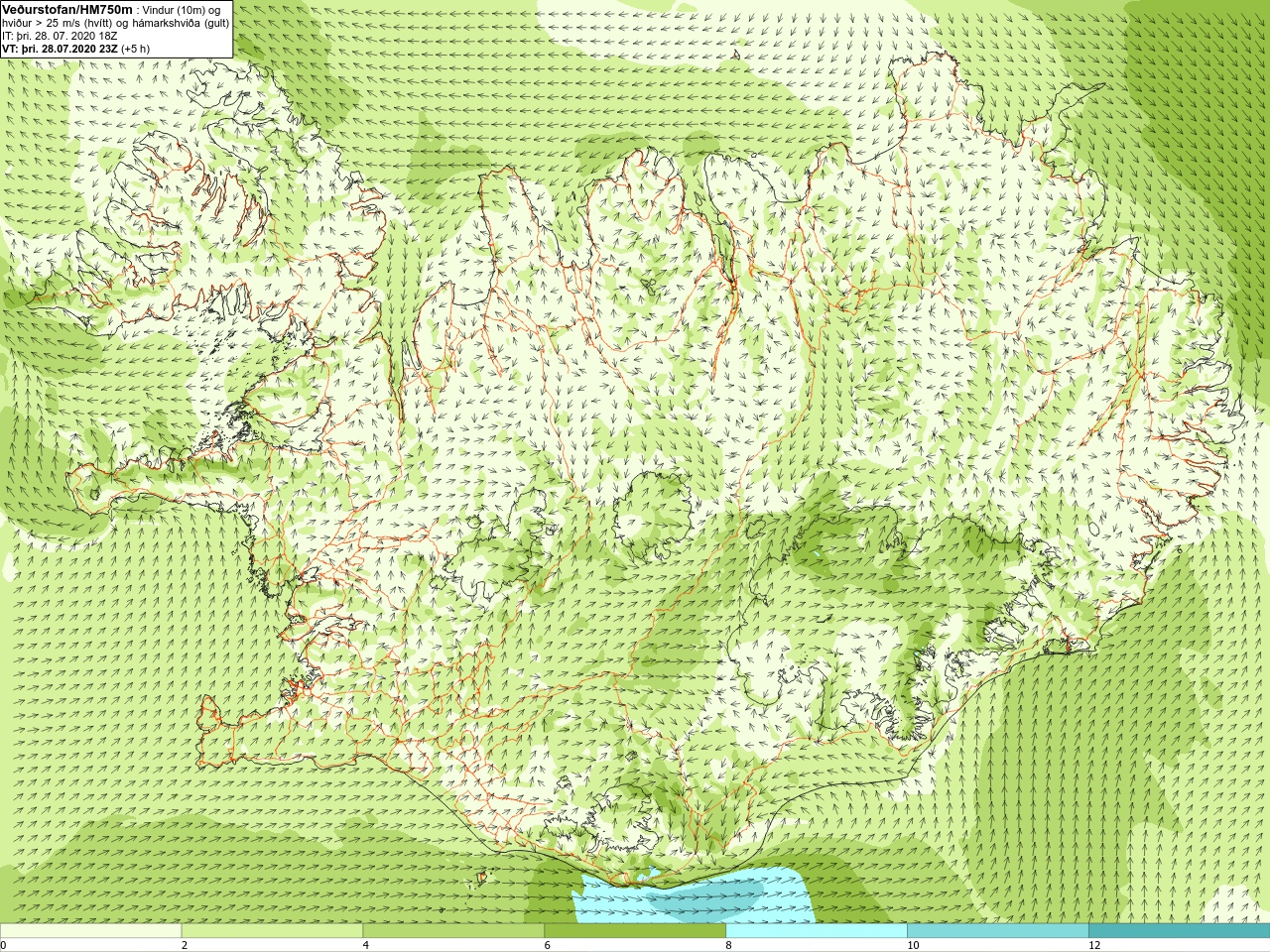Click the legend tick label '4'
Image resolution: width=1270 pixels, height=952 pixels.
pos(366,945)
